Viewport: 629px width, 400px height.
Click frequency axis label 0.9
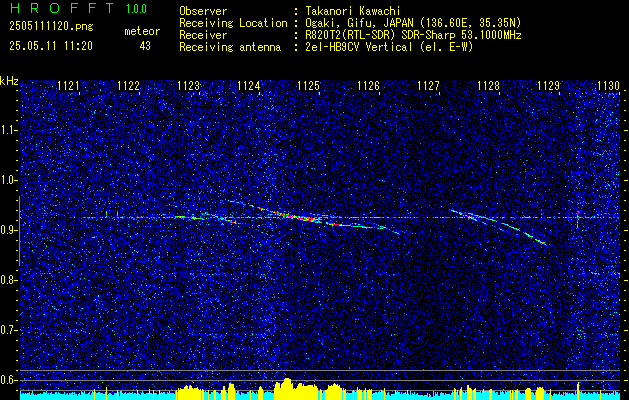click(x=7, y=230)
